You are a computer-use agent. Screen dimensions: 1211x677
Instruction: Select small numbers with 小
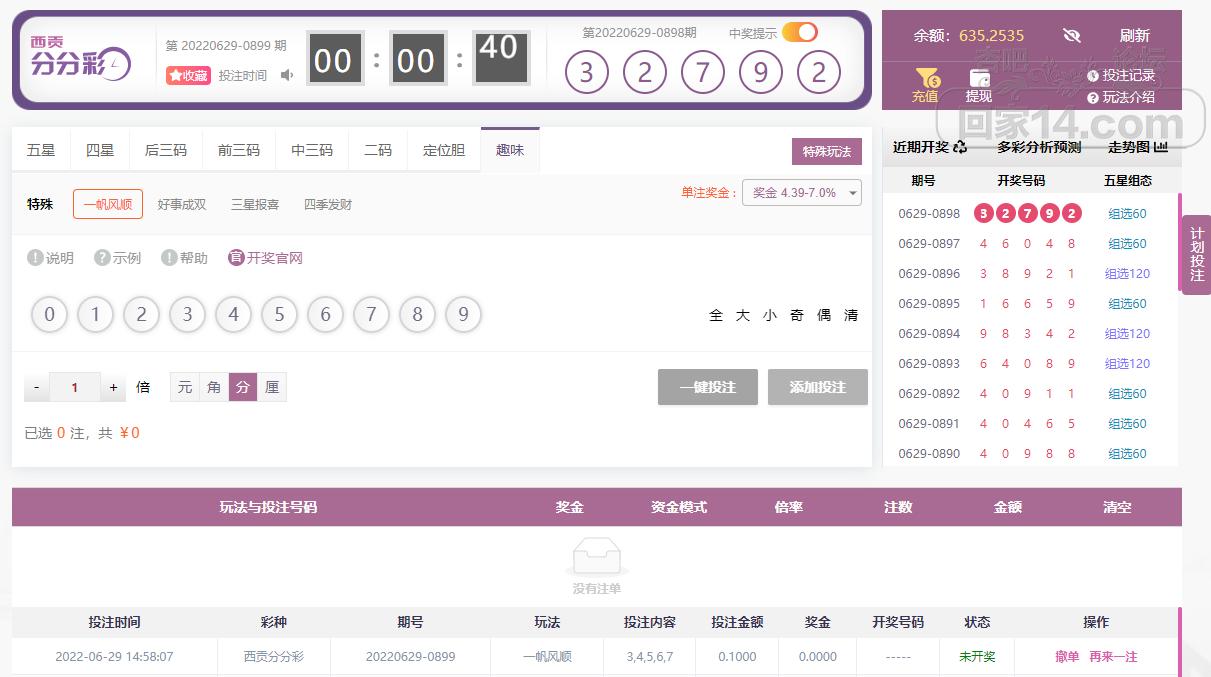click(770, 315)
